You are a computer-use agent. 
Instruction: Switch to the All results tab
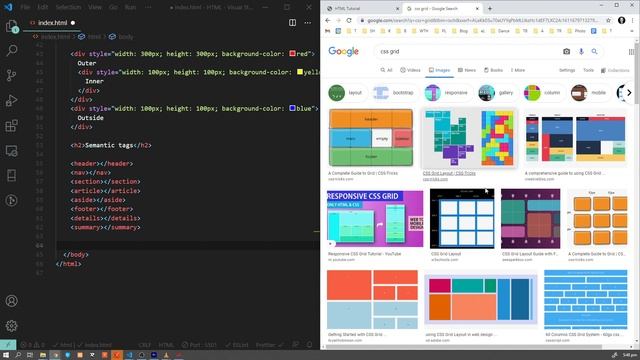(386, 70)
